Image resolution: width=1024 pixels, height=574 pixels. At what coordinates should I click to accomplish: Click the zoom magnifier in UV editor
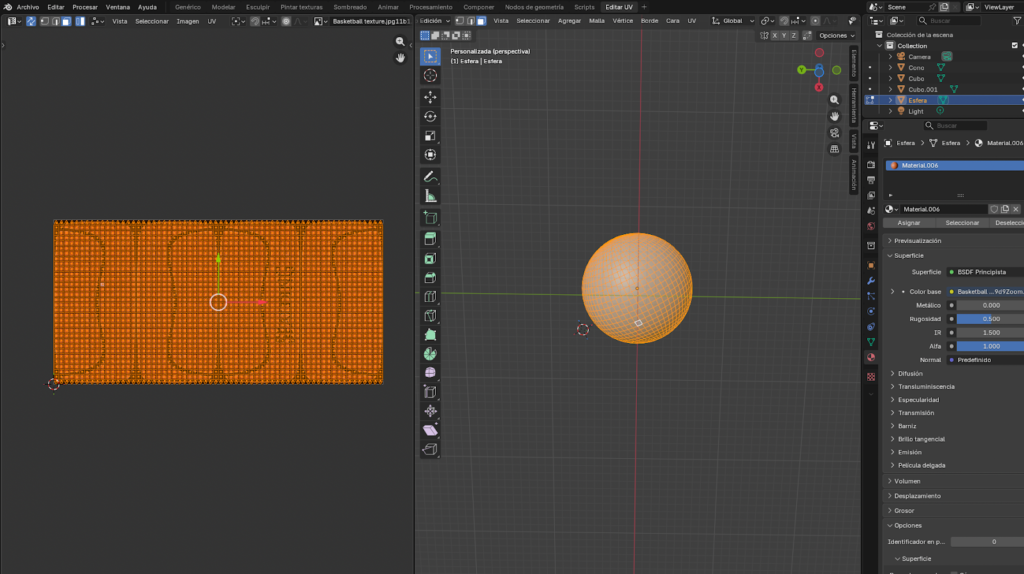400,42
